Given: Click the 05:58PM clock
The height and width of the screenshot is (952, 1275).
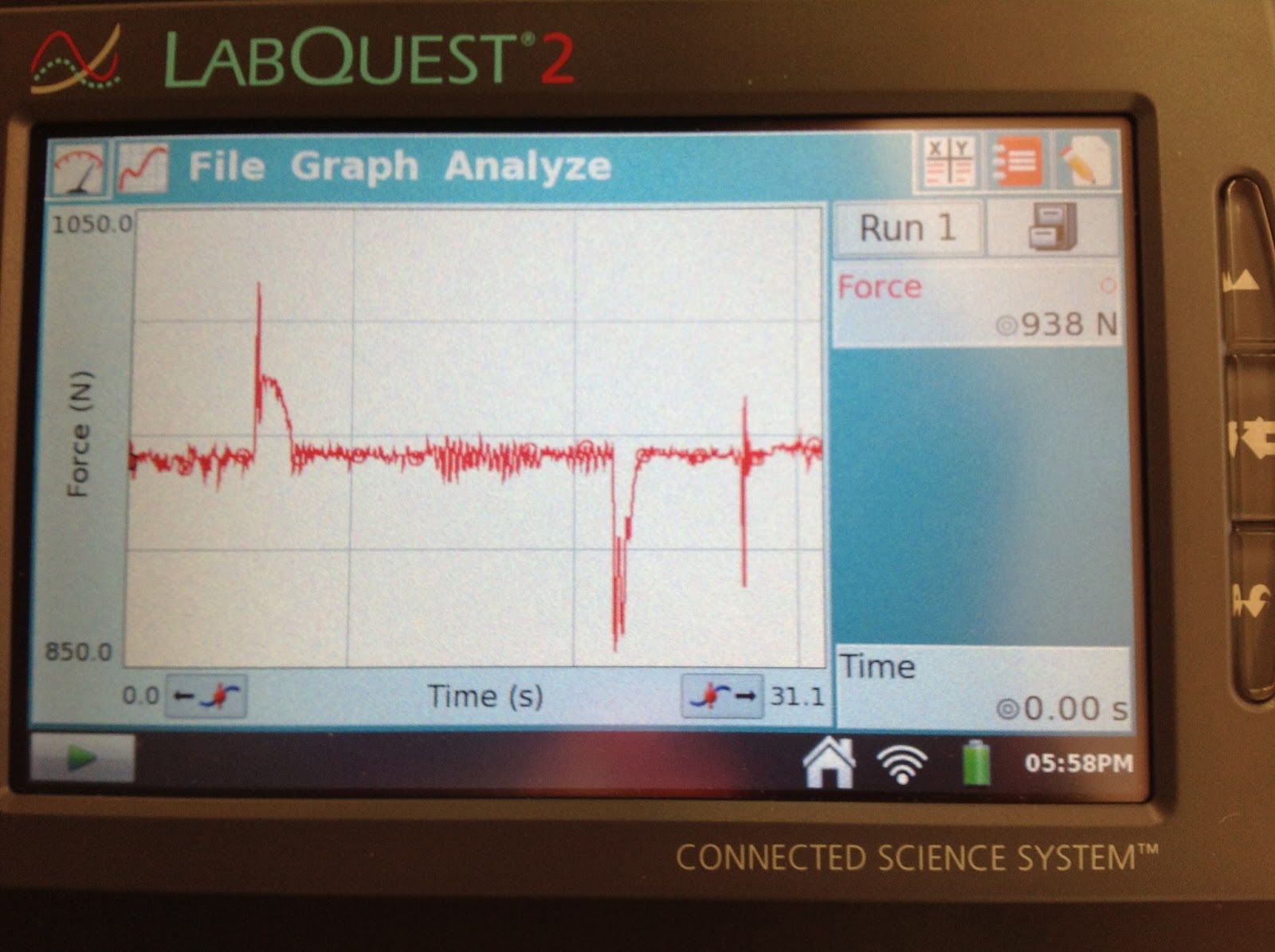Looking at the screenshot, I should [1078, 764].
